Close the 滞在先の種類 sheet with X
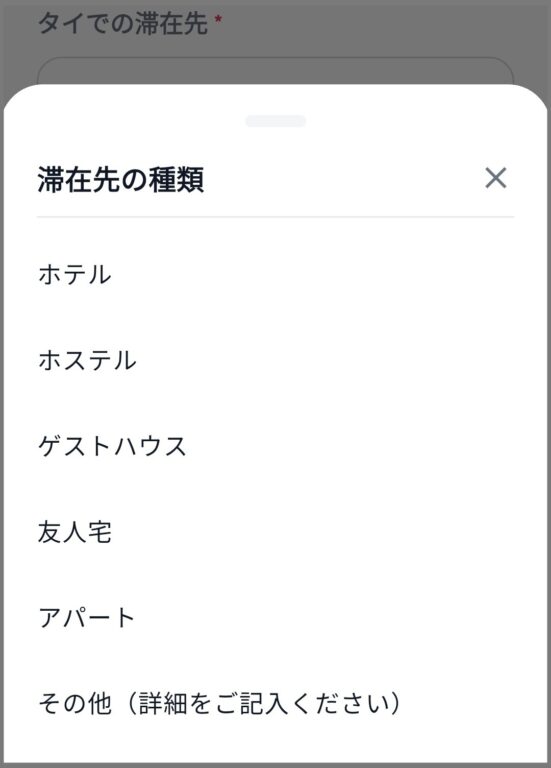The width and height of the screenshot is (551, 768). point(496,178)
